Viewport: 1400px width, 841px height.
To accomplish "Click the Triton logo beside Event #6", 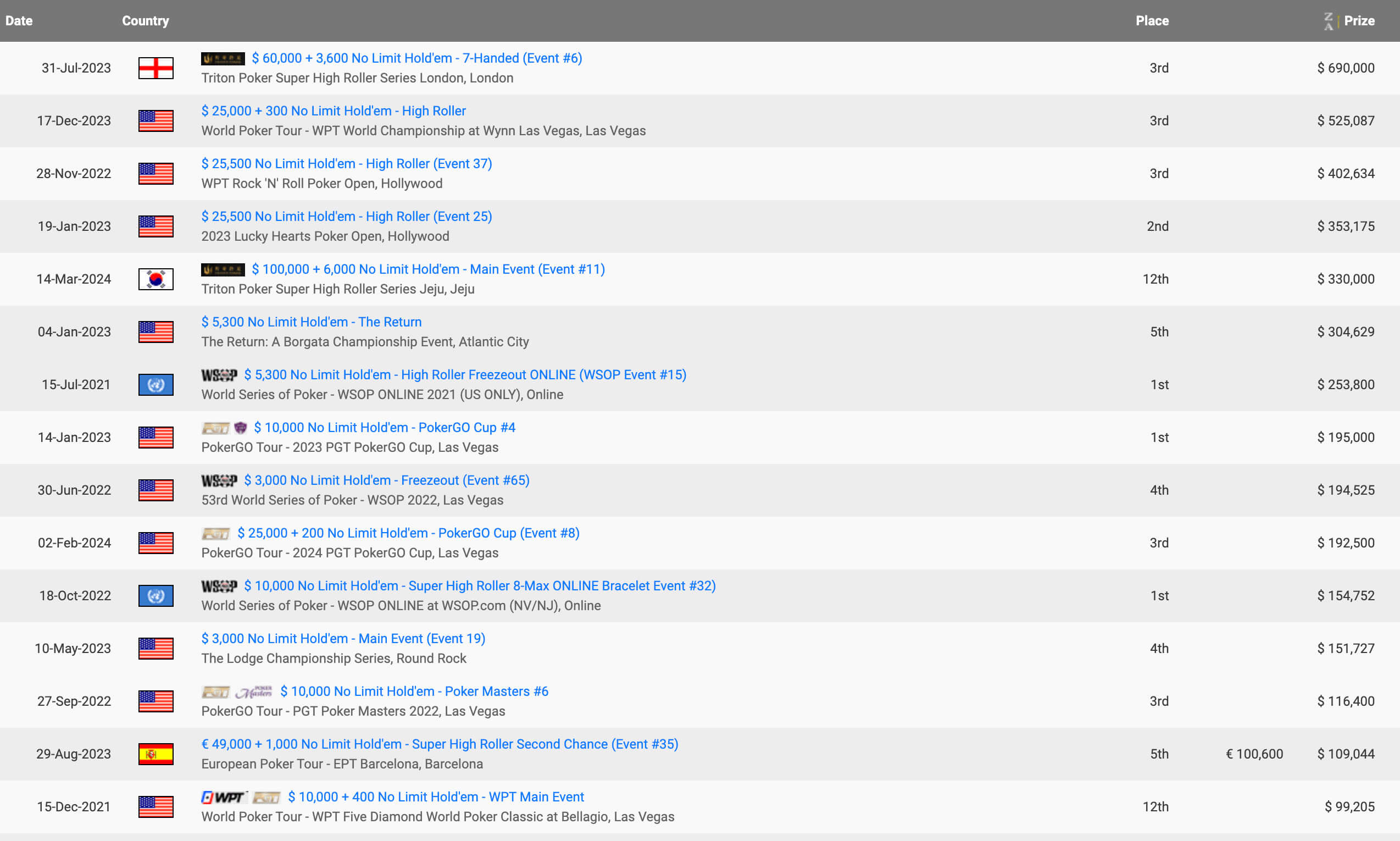I will (223, 58).
